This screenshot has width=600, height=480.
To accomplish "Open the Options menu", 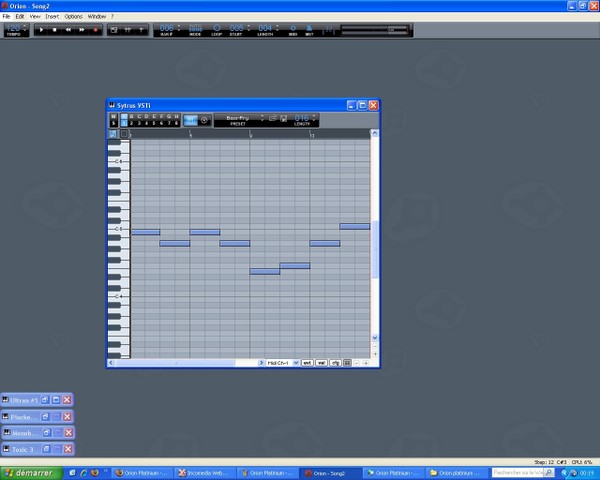I will [73, 16].
